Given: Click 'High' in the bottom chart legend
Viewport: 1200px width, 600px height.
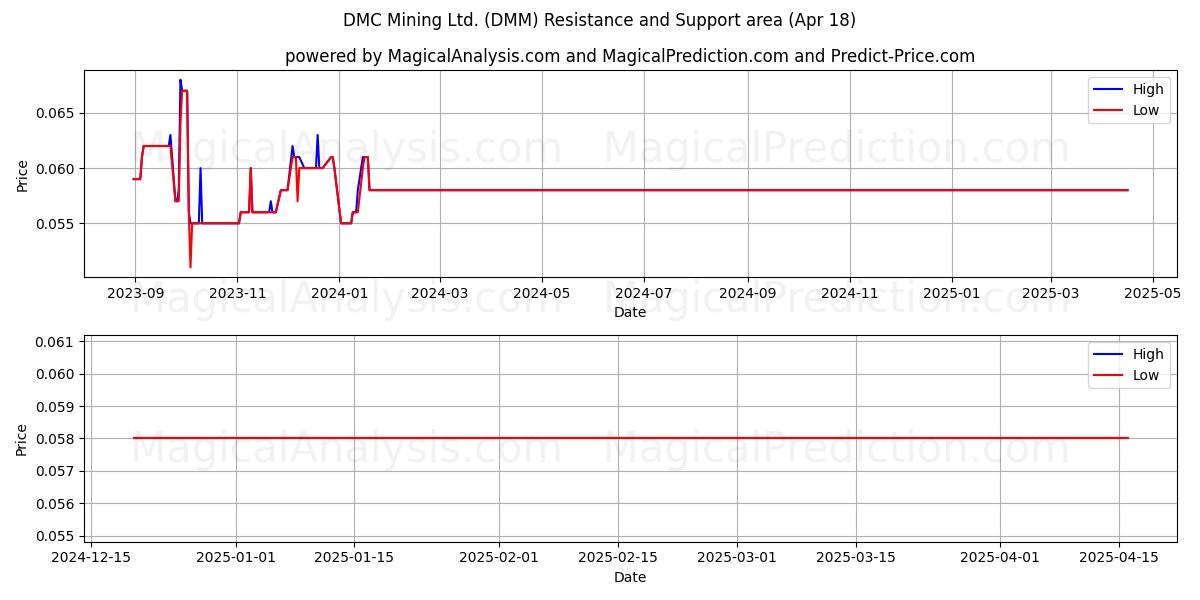Looking at the screenshot, I should pyautogui.click(x=1147, y=354).
